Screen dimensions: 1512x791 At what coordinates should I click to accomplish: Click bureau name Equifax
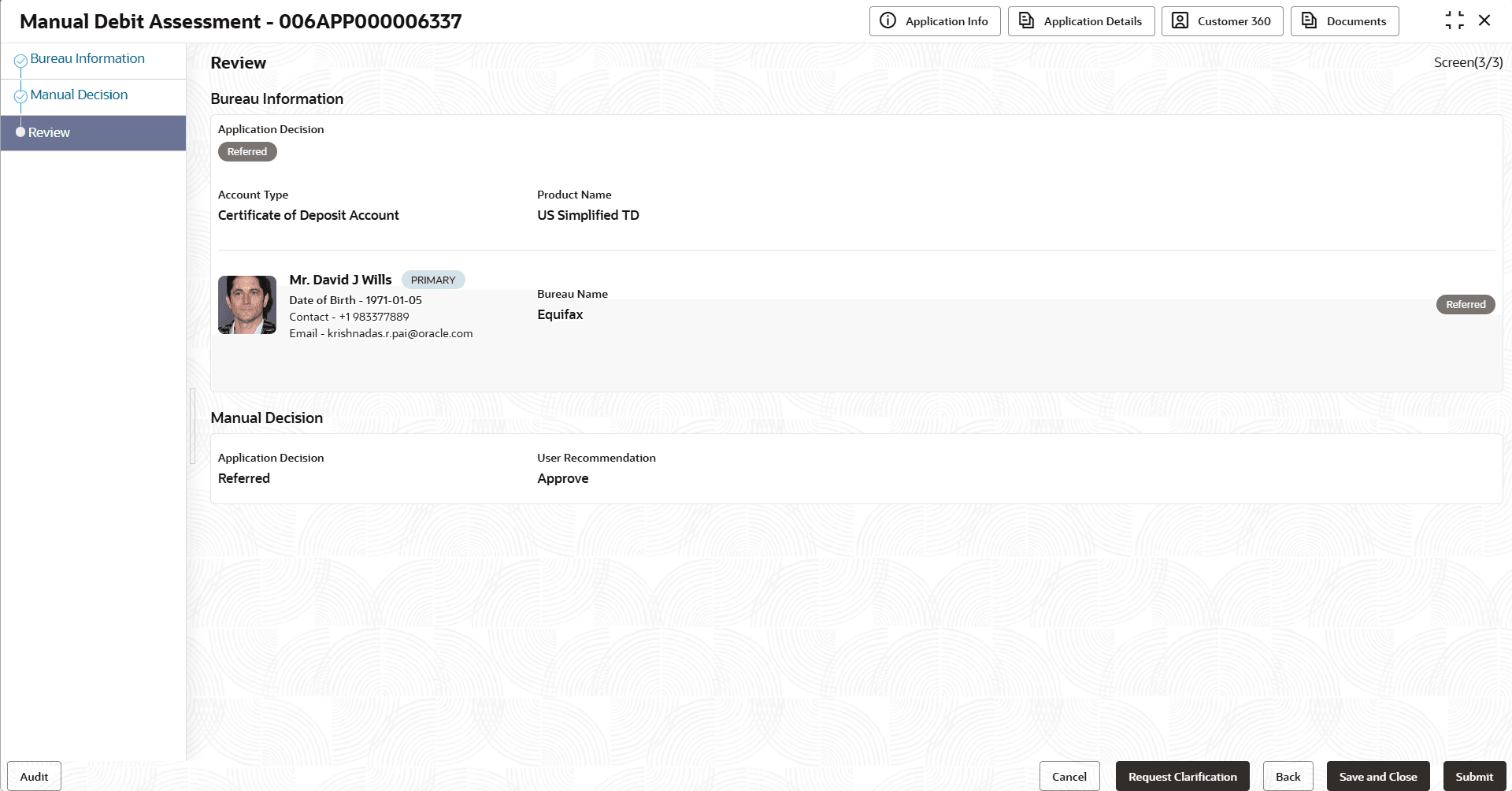(x=560, y=314)
